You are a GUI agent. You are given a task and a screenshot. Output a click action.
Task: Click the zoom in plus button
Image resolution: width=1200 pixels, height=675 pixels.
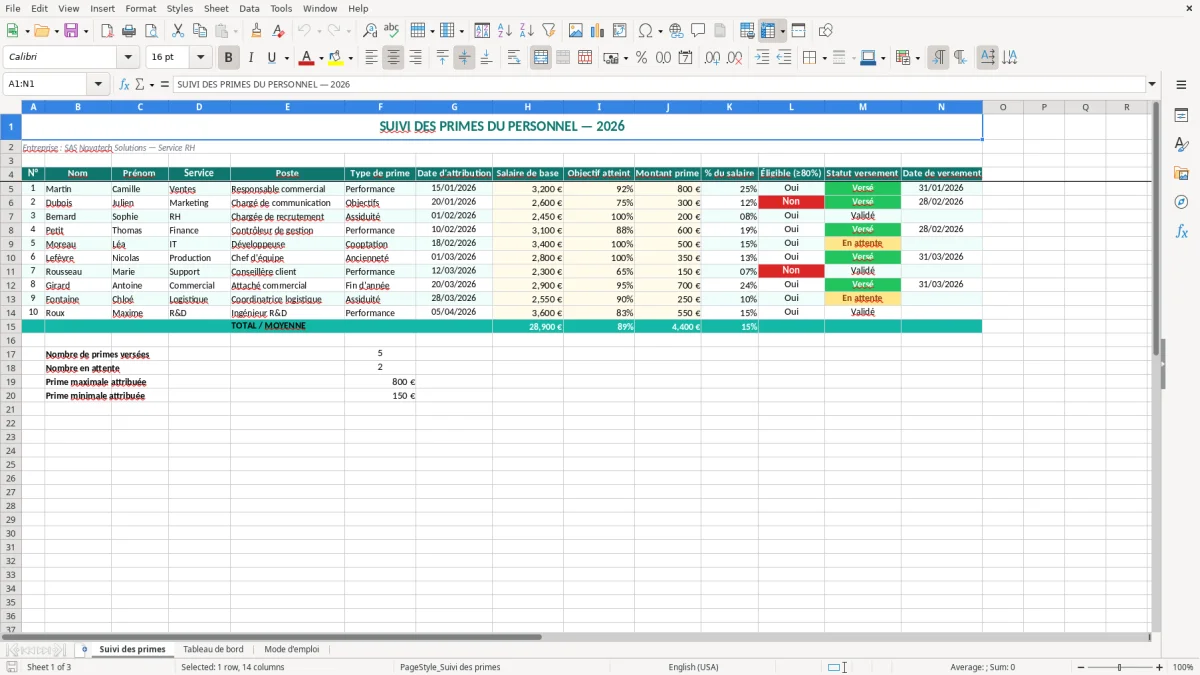coord(1160,667)
